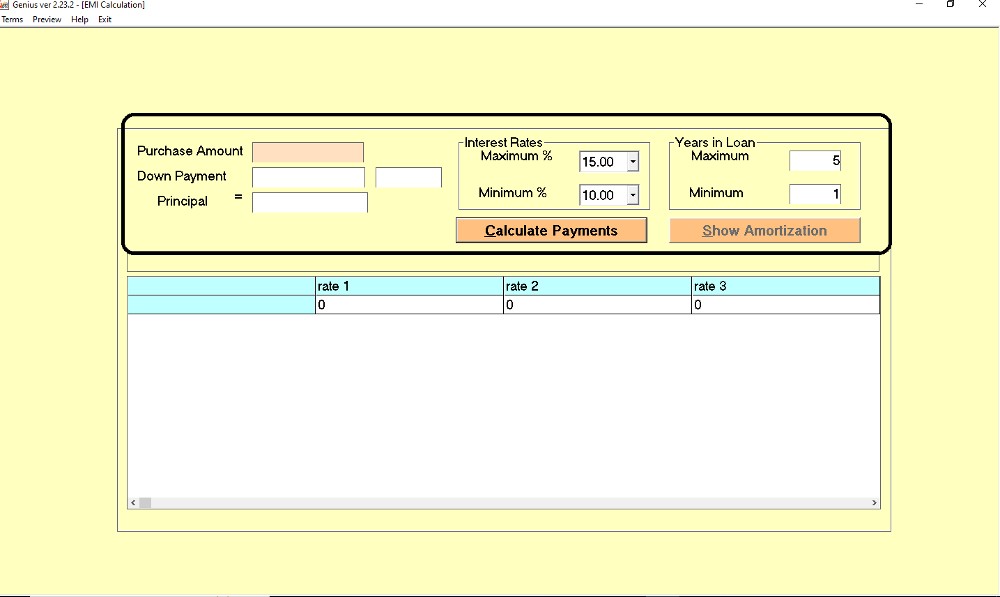Expand the Minimum % interest rate dropdown
The width and height of the screenshot is (1000, 597).
point(632,195)
